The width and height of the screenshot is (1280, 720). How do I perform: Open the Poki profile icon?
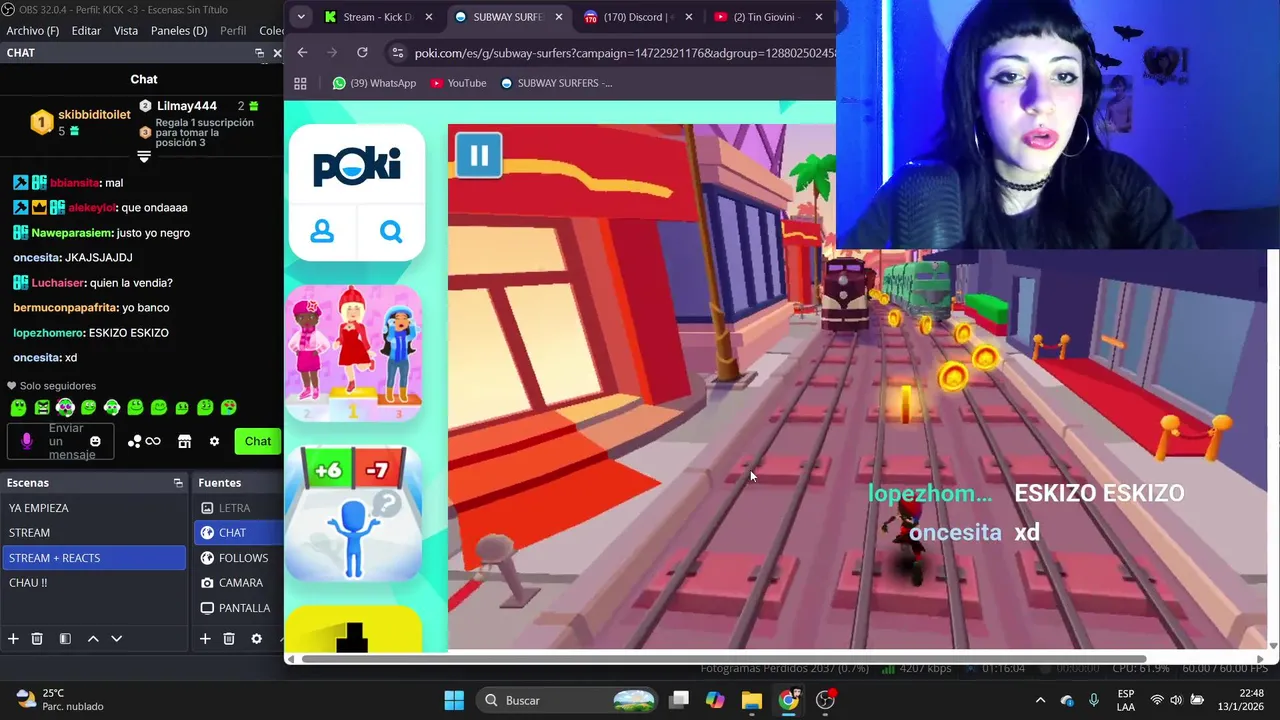pyautogui.click(x=322, y=232)
